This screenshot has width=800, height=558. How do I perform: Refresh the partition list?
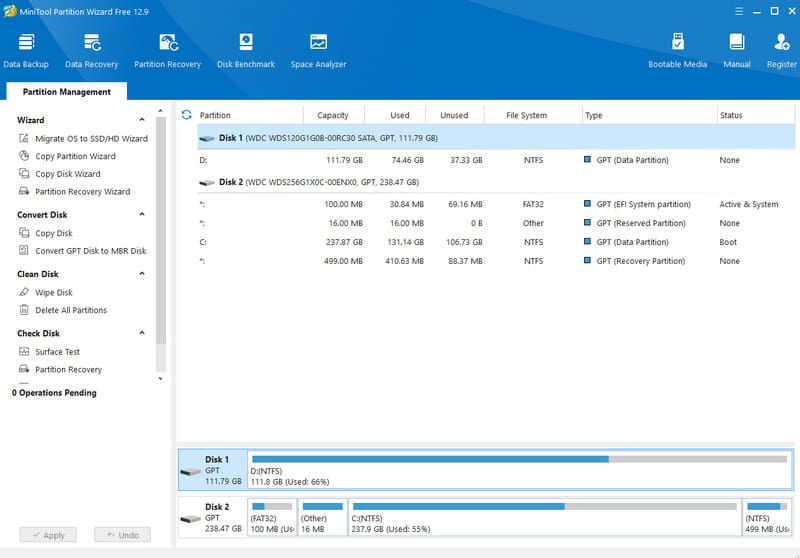pos(187,115)
